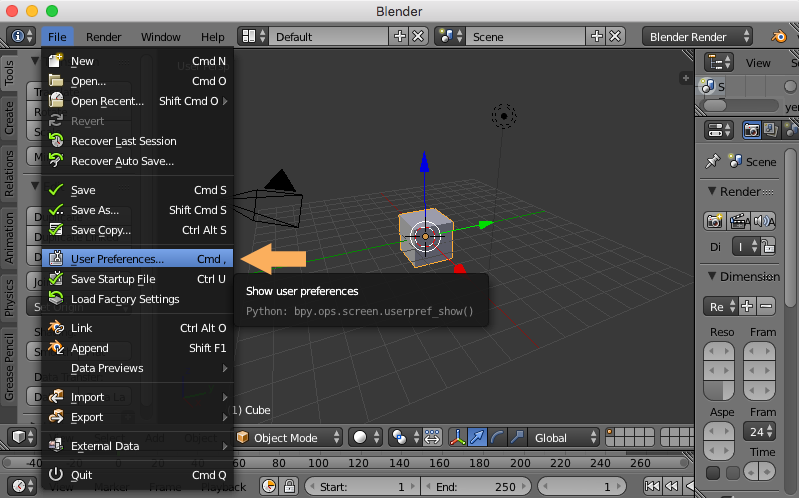The height and width of the screenshot is (498, 799).
Task: Click the End frame field
Action: pyautogui.click(x=476, y=486)
